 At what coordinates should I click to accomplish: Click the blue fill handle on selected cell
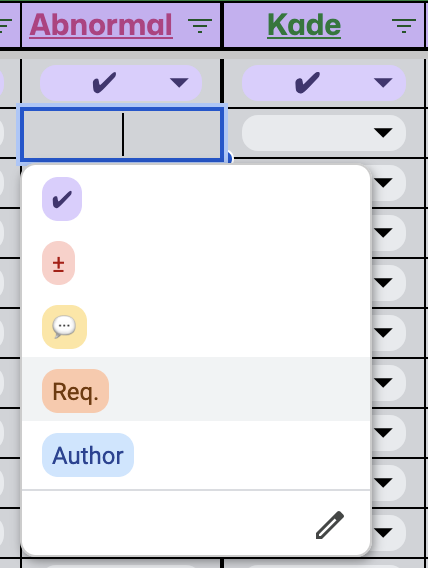click(x=229, y=158)
